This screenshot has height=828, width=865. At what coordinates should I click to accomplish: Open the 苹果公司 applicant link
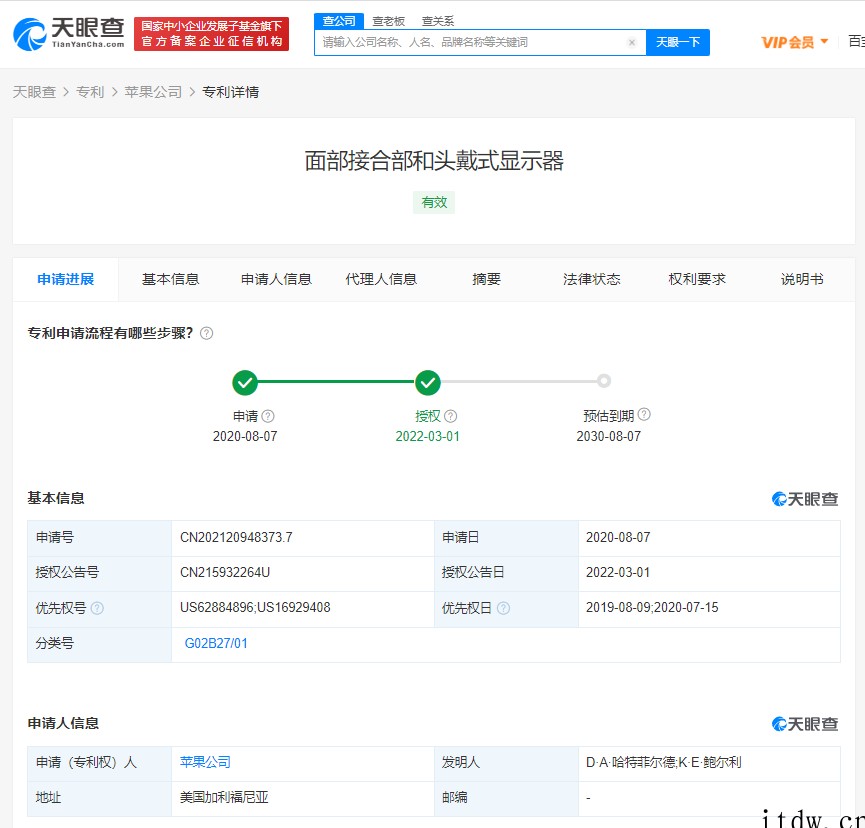205,762
